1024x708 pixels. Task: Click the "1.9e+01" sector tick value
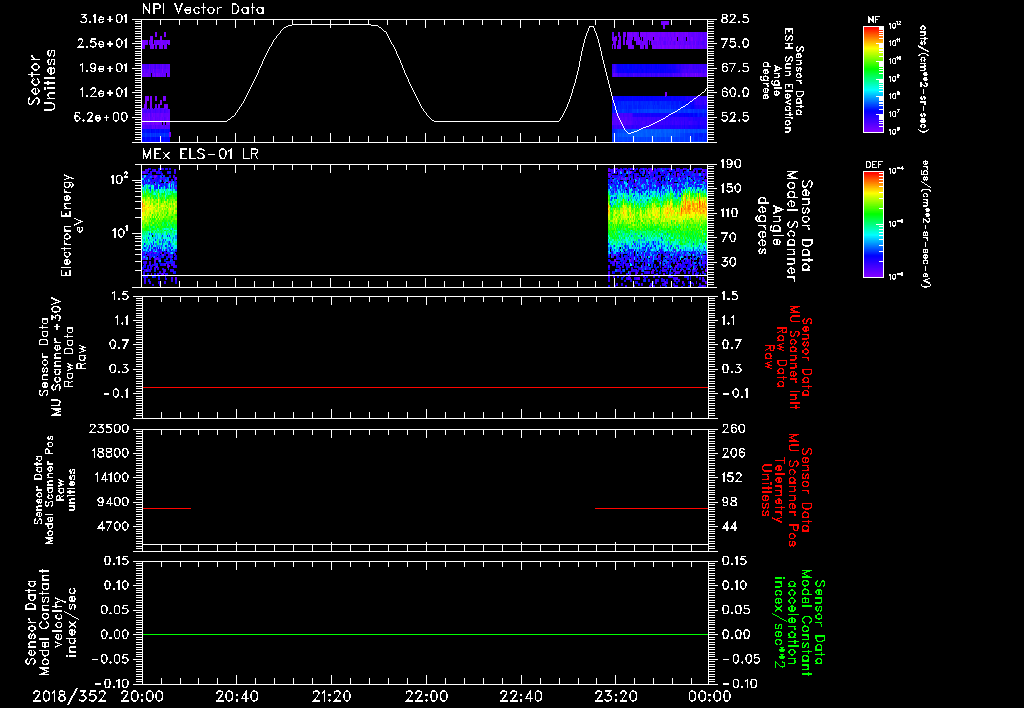[x=104, y=68]
